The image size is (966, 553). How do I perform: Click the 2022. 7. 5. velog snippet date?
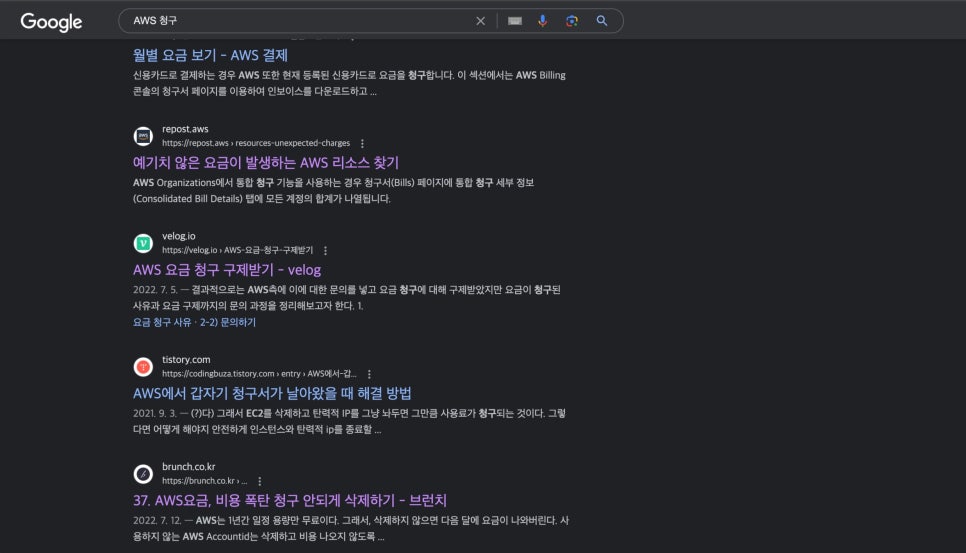(155, 289)
